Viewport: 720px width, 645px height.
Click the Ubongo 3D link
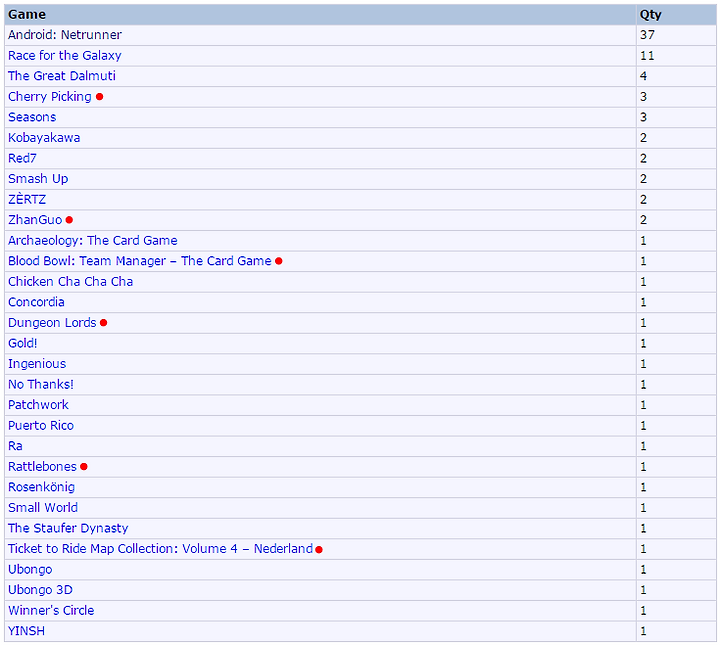pyautogui.click(x=40, y=590)
